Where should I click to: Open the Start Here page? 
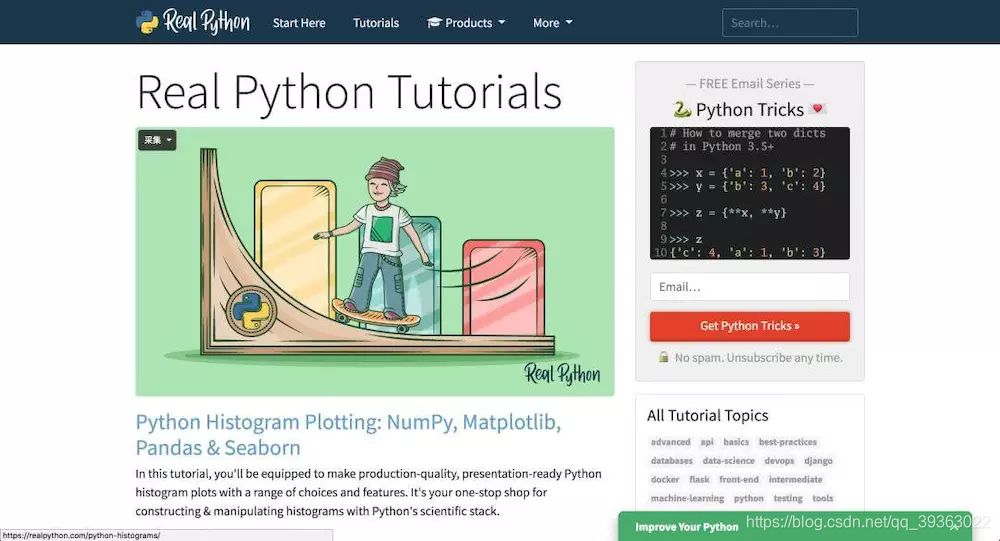point(299,23)
